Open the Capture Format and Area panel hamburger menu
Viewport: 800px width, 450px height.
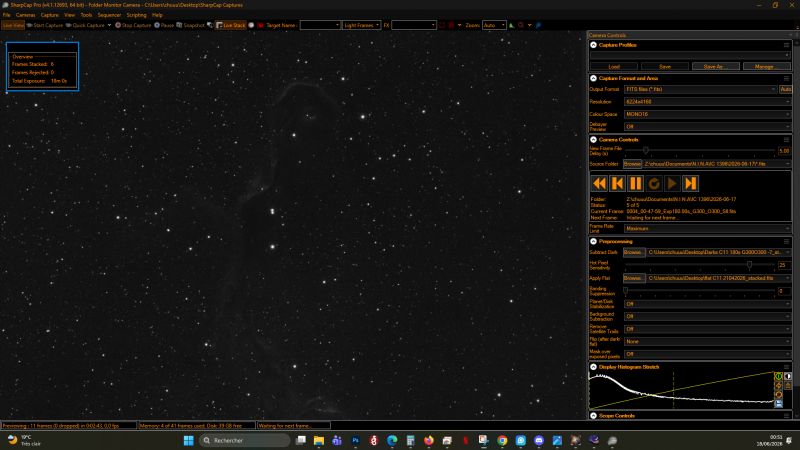click(x=786, y=79)
